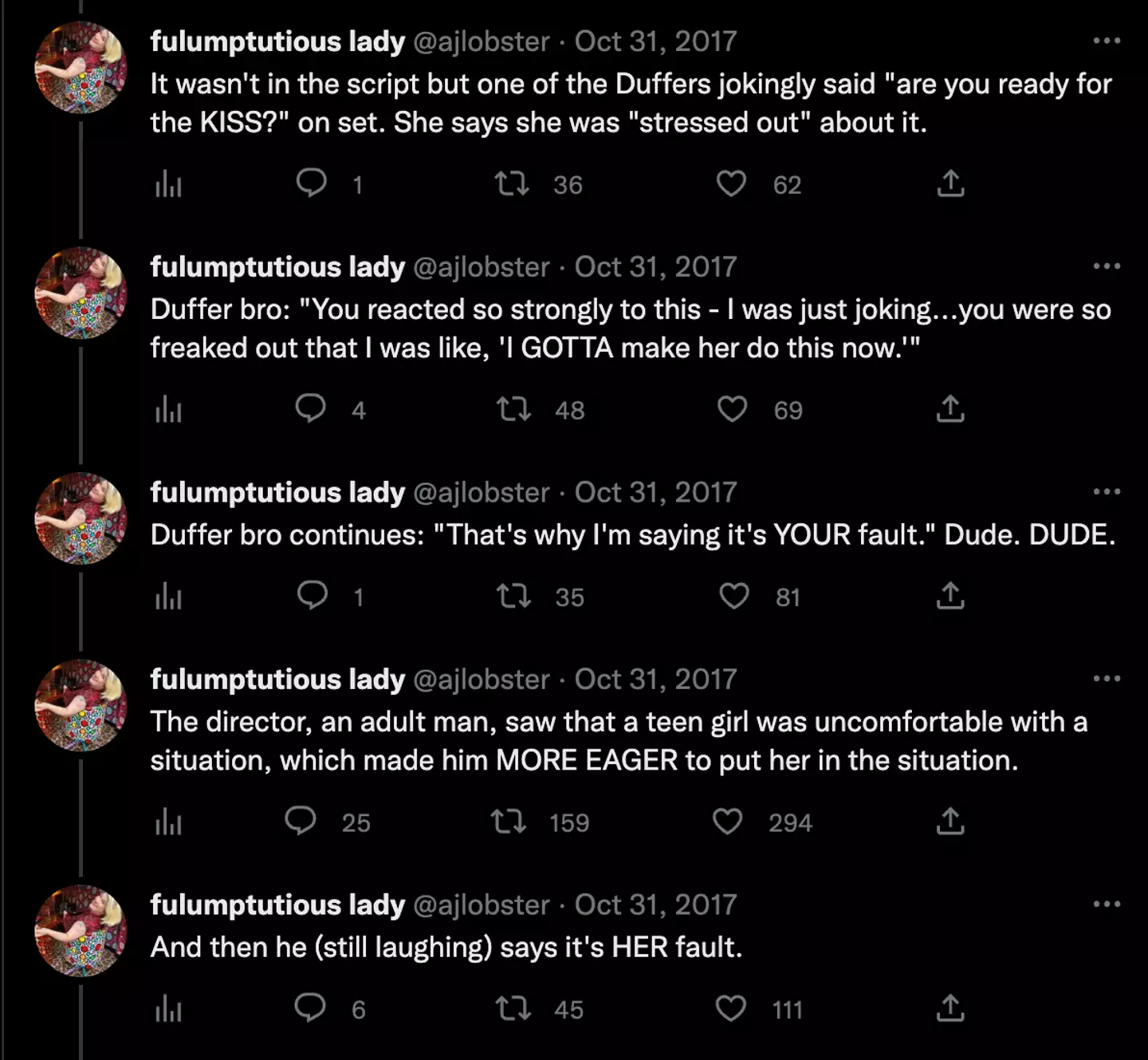Screen dimensions: 1148x1060
Task: Reply to the "I GOTTA make her do this" tweet
Action: tap(311, 409)
